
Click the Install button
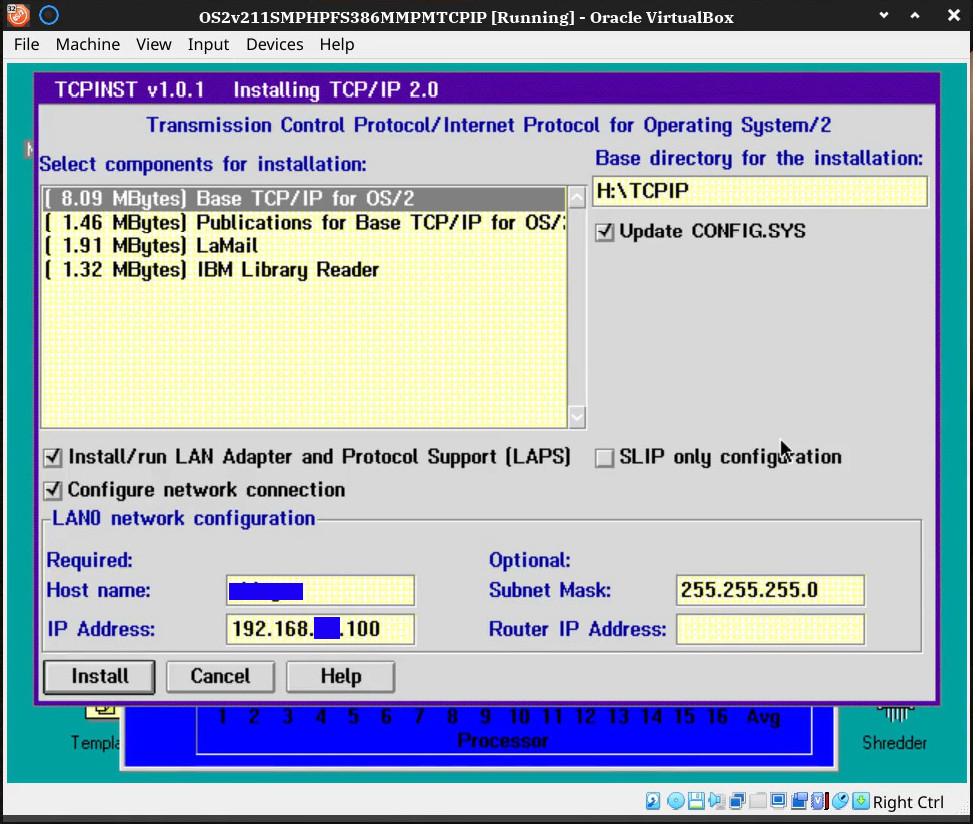[x=99, y=676]
